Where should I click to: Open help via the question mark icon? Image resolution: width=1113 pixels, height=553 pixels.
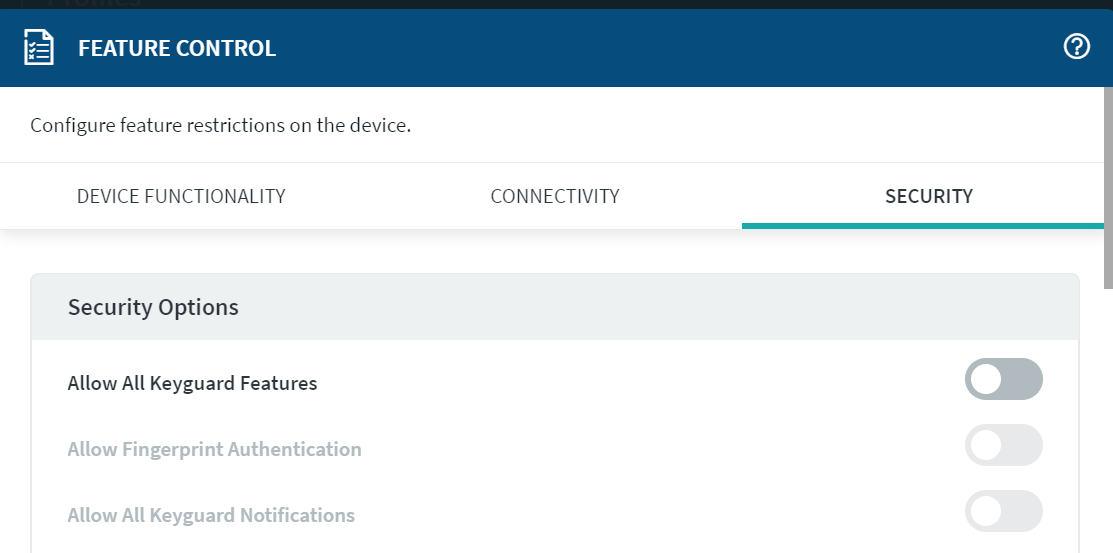click(x=1076, y=46)
